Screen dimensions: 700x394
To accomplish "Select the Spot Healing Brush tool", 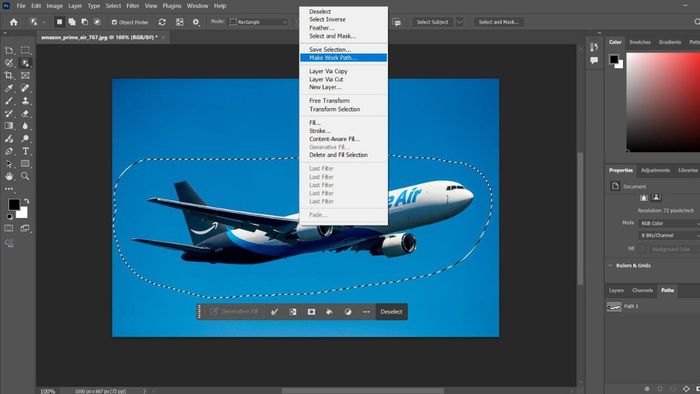I will (x=25, y=88).
